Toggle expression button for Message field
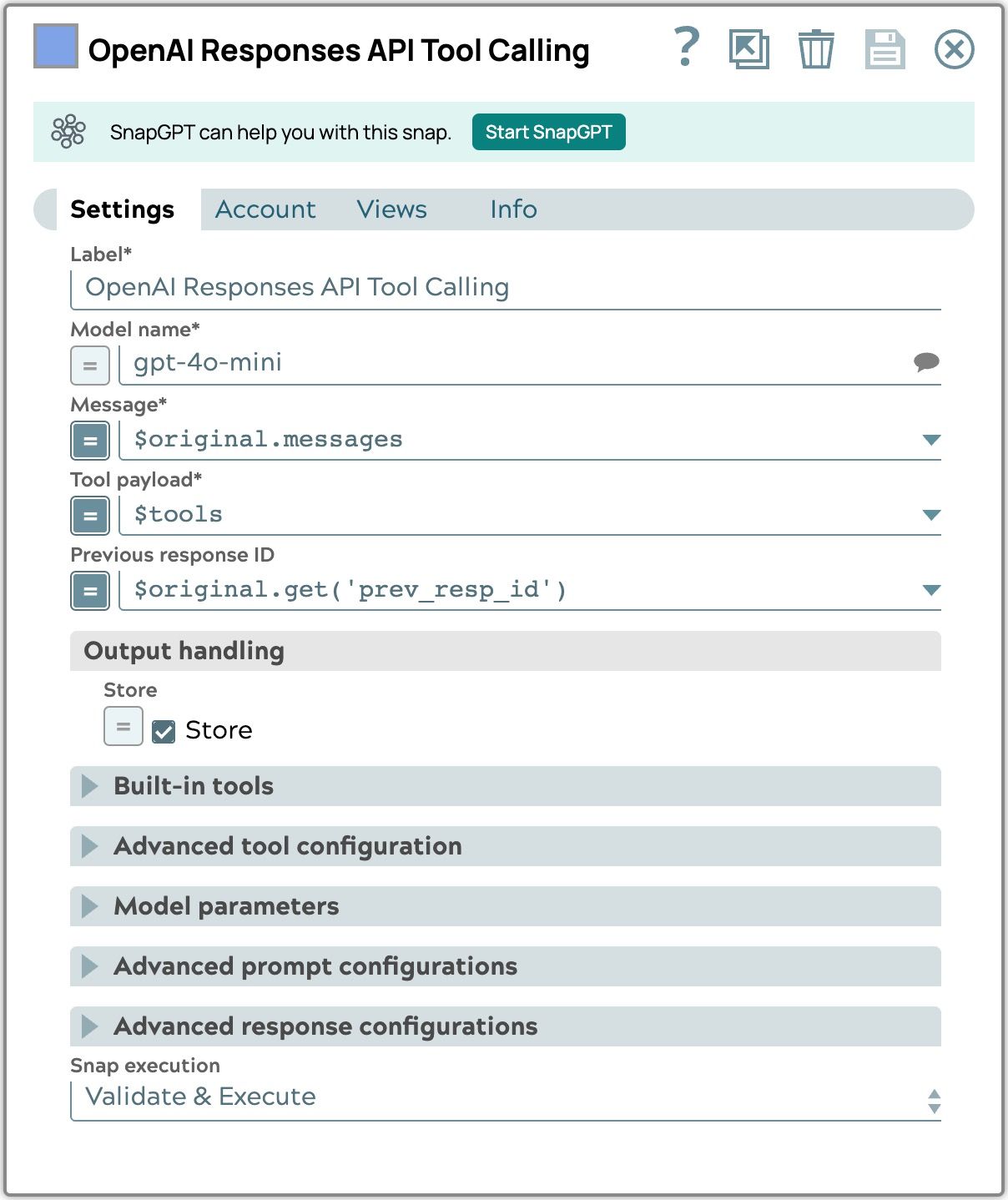This screenshot has width=1008, height=1200. [x=90, y=441]
